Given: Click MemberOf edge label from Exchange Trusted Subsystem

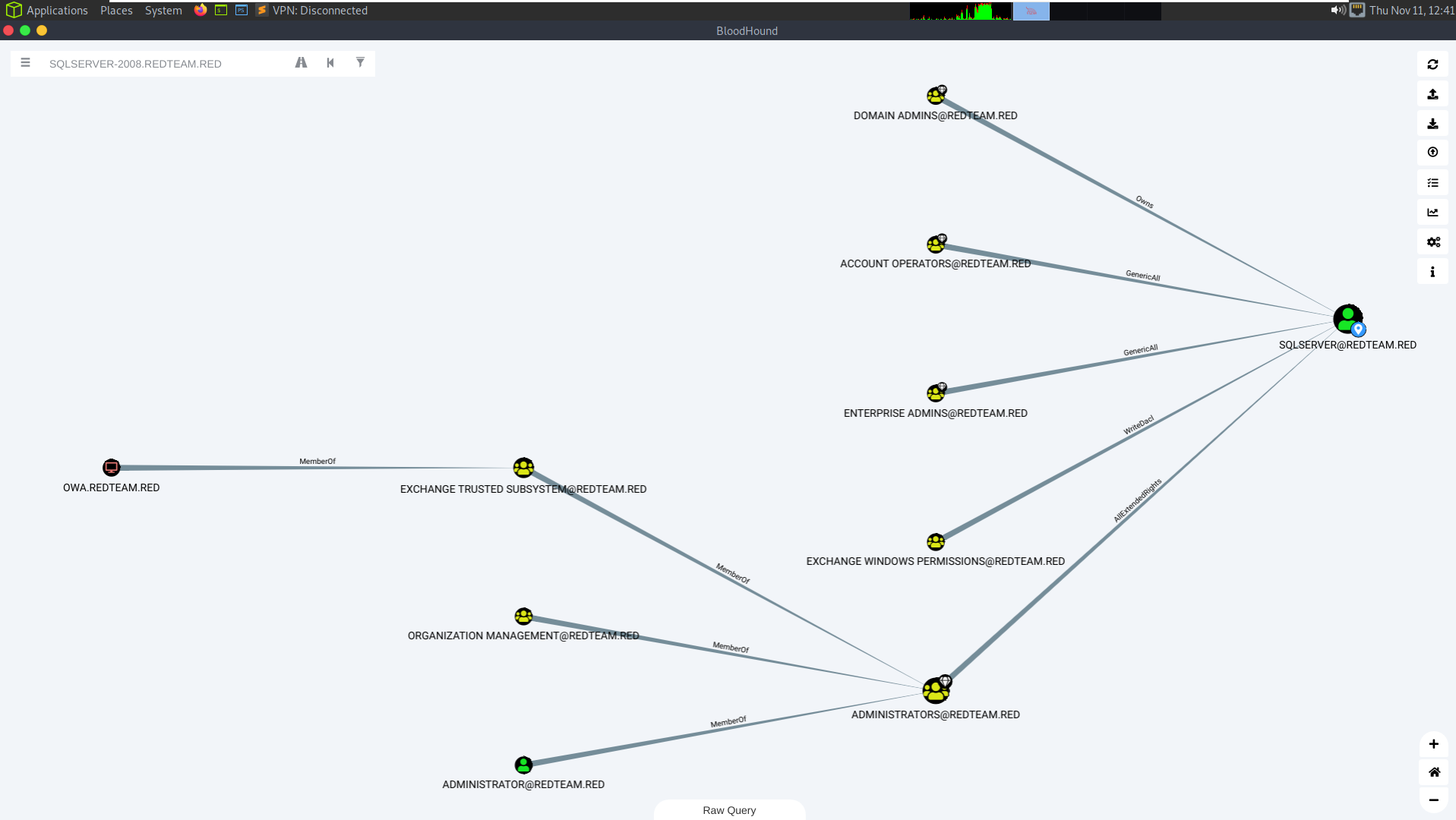Looking at the screenshot, I should [x=733, y=573].
